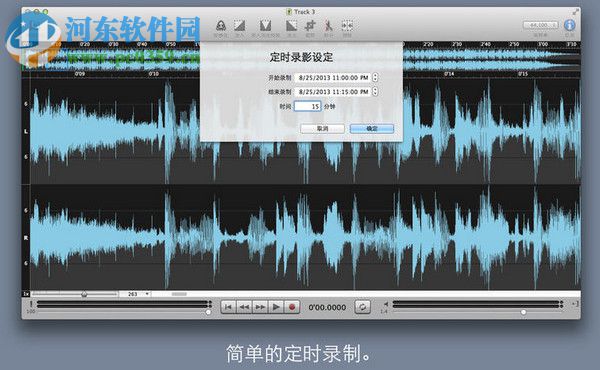The width and height of the screenshot is (600, 370).
Task: Click the zoom slider knob below waveform
Action: click(84, 294)
